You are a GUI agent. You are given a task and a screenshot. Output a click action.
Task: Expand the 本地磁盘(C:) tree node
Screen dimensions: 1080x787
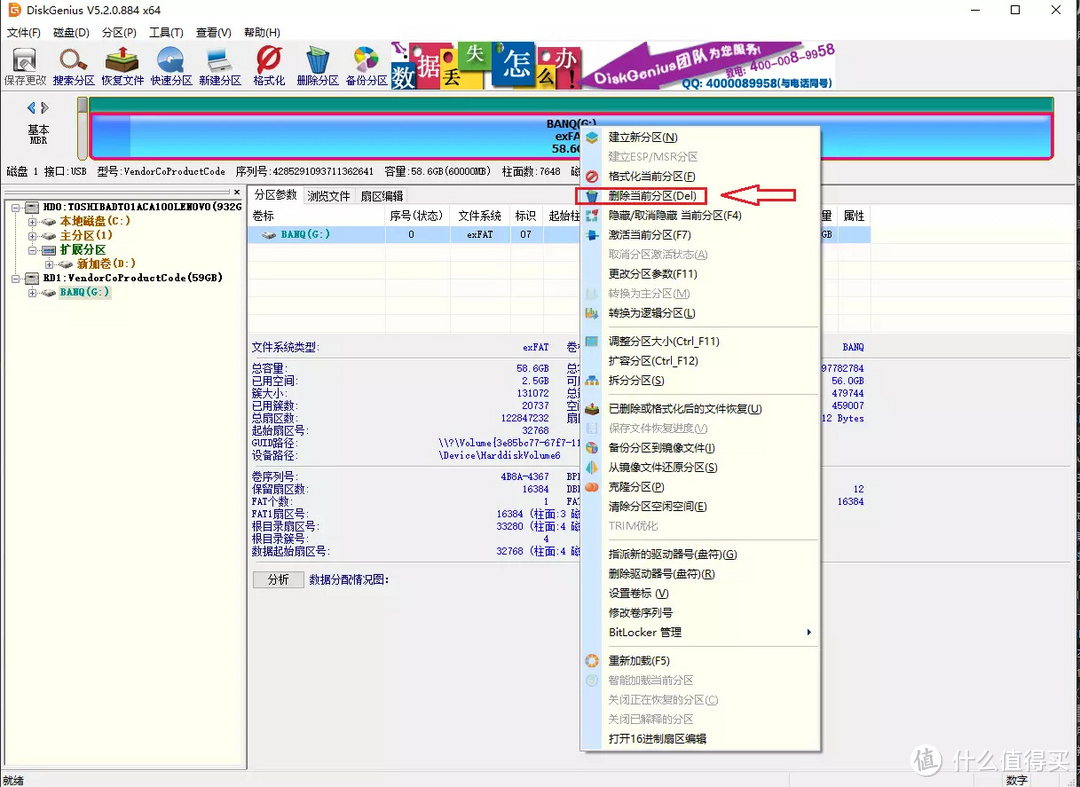(x=32, y=221)
